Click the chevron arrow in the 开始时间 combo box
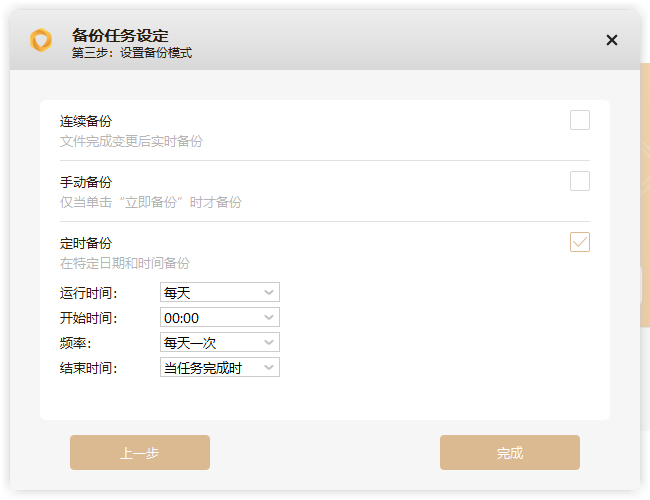The image size is (650, 500). pos(269,318)
